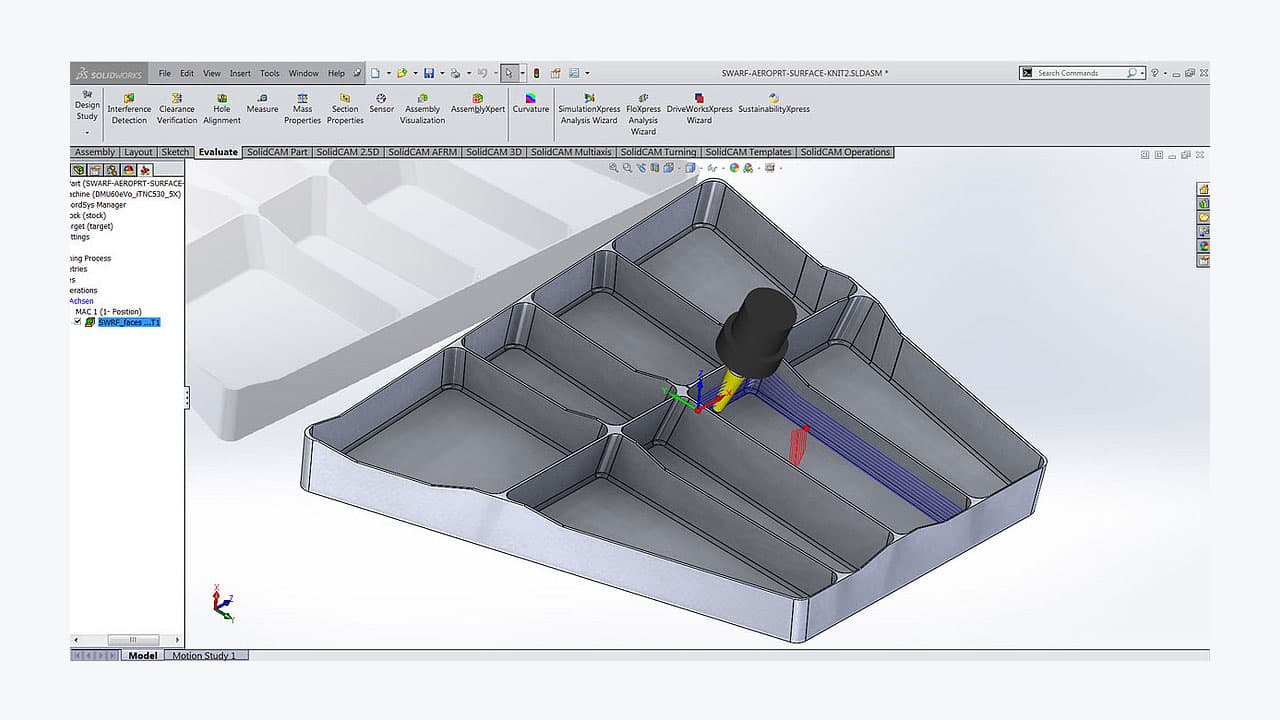Open the Interference Detection tool
The image size is (1280, 720).
pos(128,105)
